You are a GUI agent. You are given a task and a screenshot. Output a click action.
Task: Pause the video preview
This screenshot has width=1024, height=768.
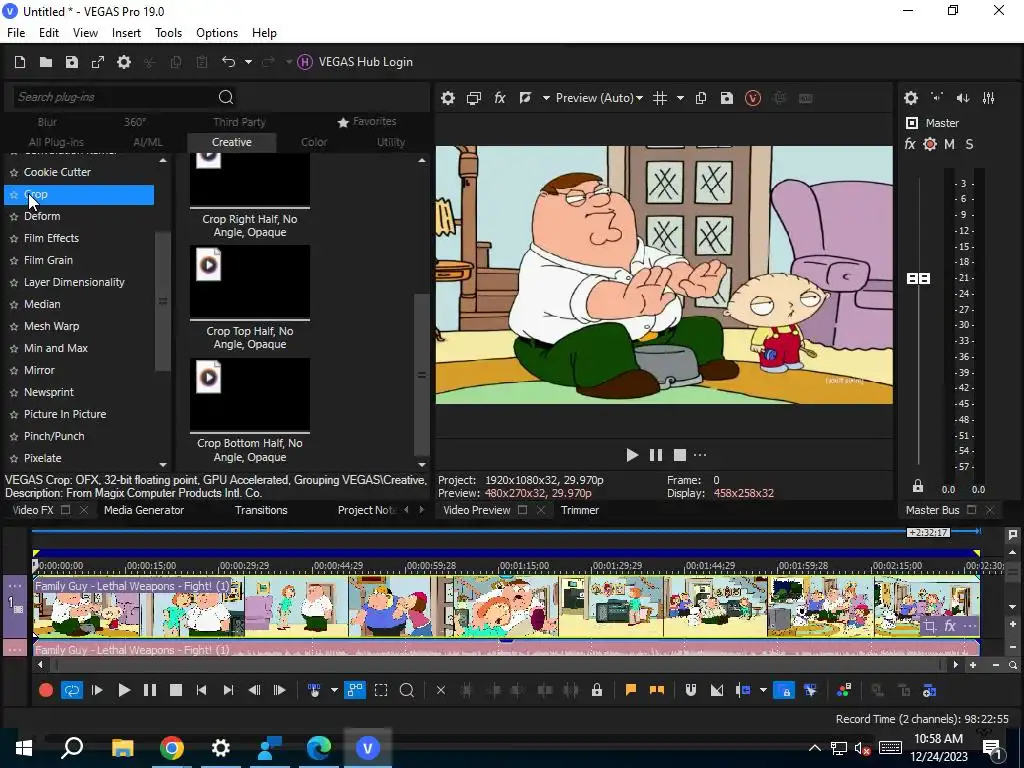pyautogui.click(x=656, y=455)
